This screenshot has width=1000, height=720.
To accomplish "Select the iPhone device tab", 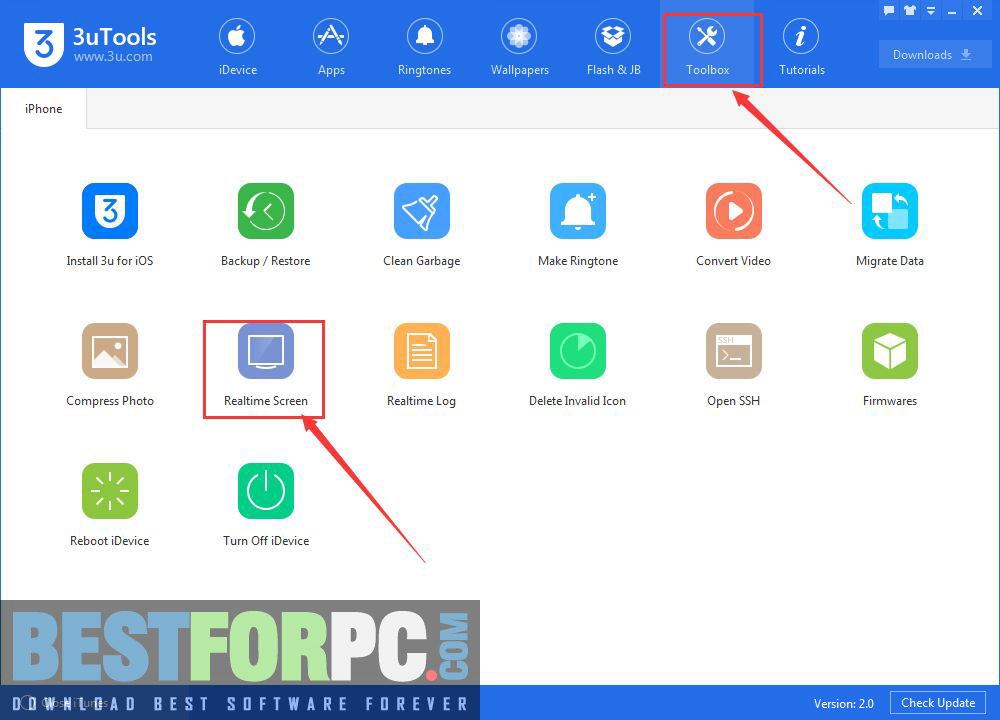I will tap(43, 108).
